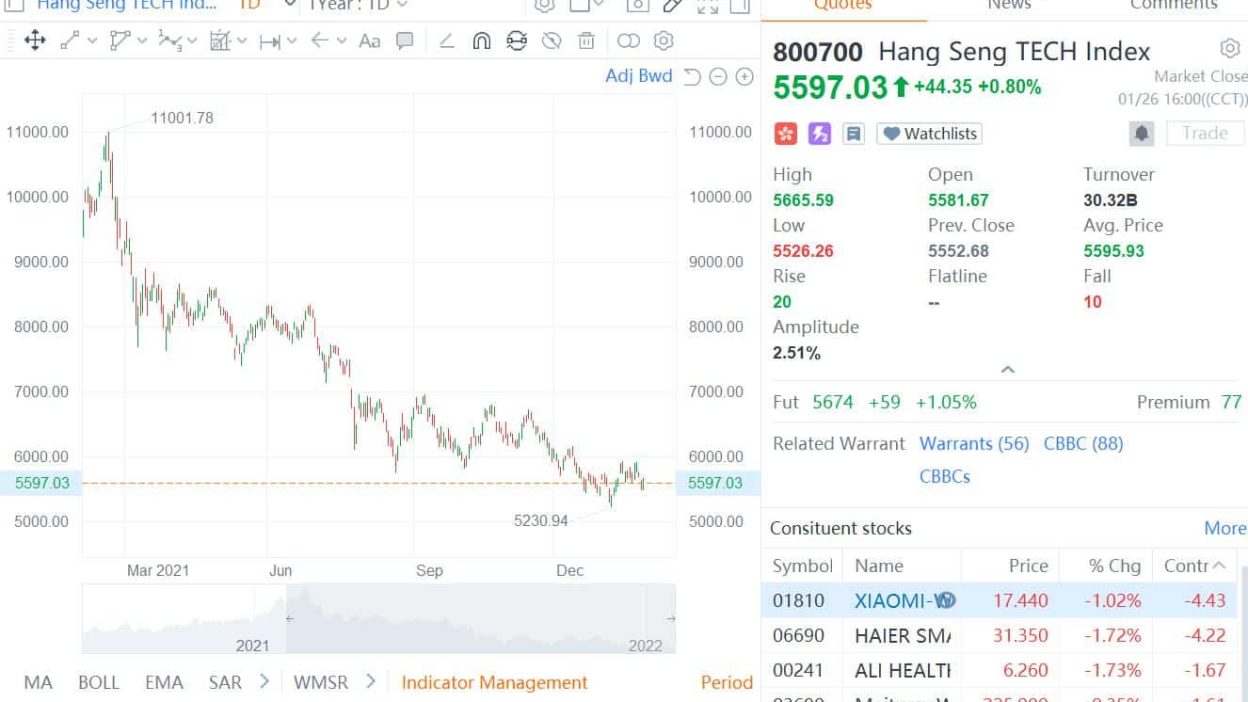The width and height of the screenshot is (1248, 702).
Task: Click the Period button
Action: (726, 683)
